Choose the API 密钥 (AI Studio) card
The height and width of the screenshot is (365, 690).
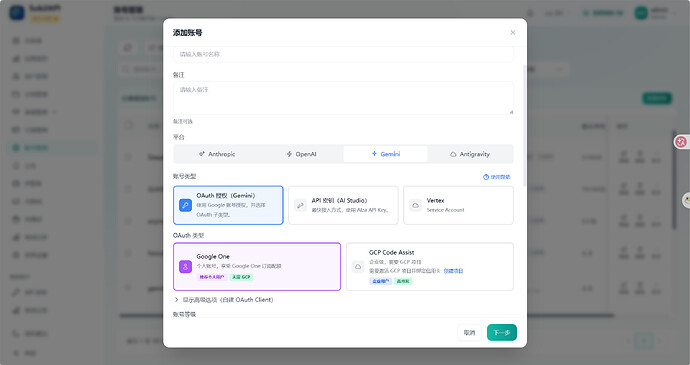click(343, 205)
